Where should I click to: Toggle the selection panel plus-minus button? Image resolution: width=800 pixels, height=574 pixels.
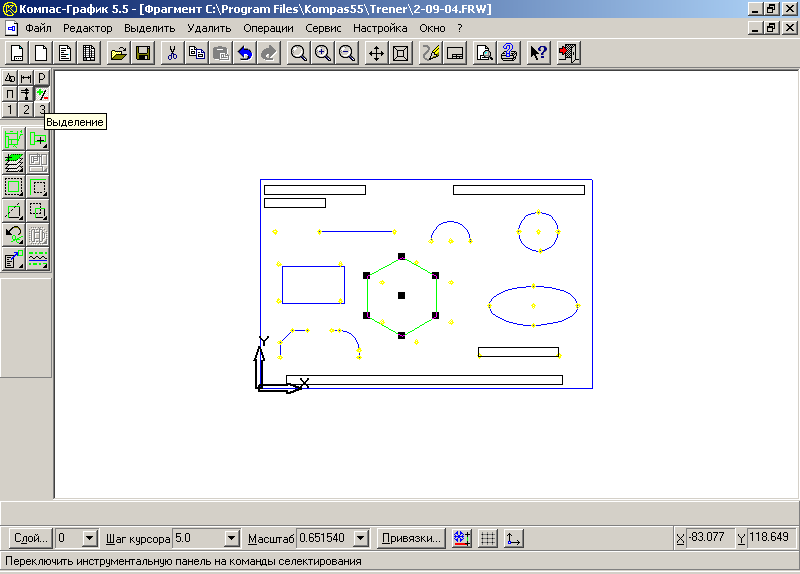pos(42,94)
